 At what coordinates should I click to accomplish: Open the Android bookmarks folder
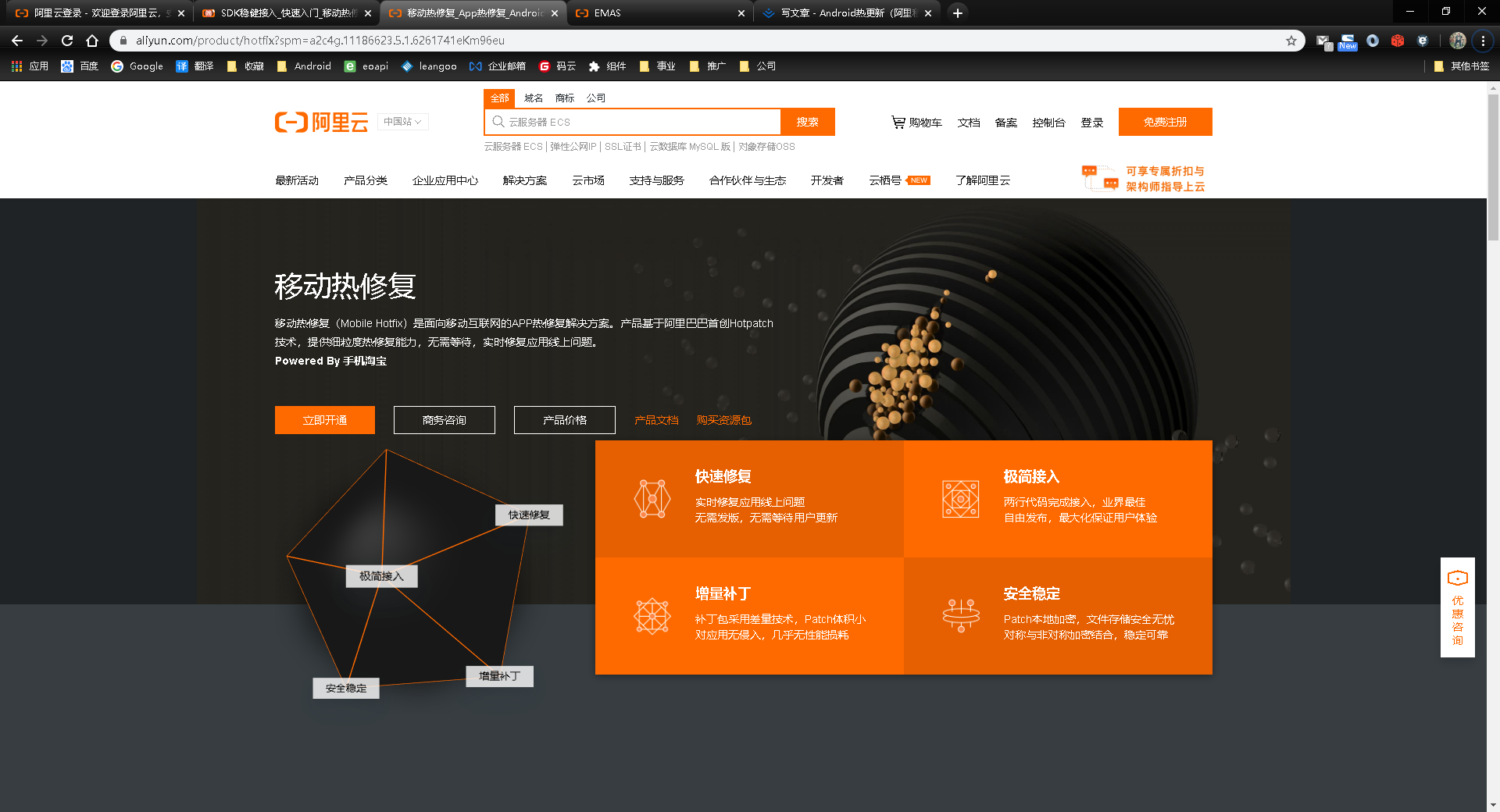[x=304, y=66]
